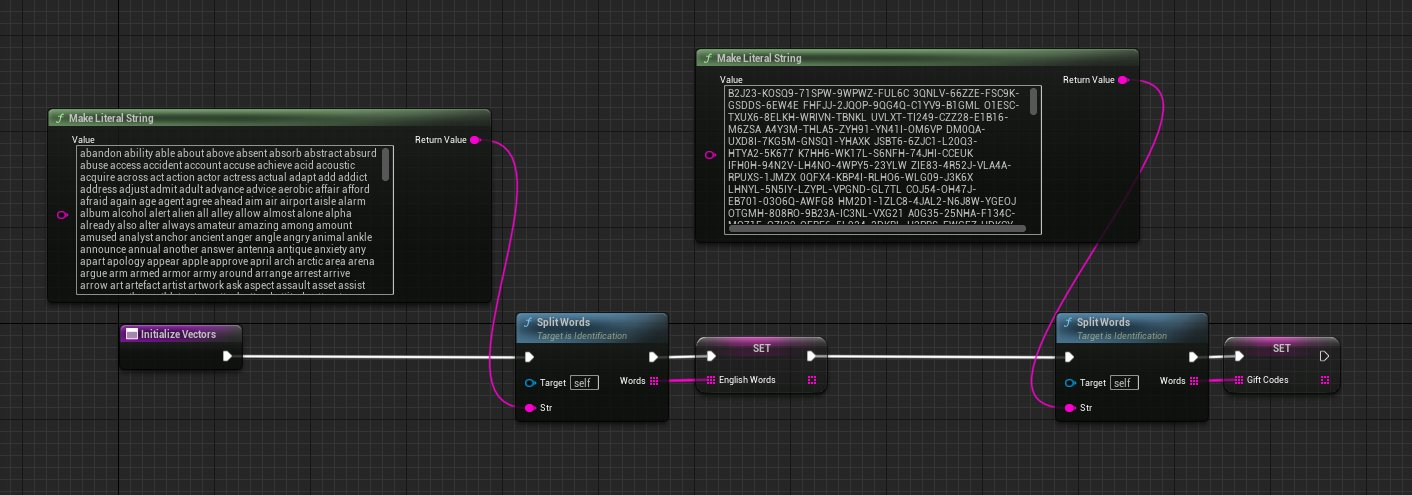Click horizontal scrollbar of gift codes text box

point(875,229)
